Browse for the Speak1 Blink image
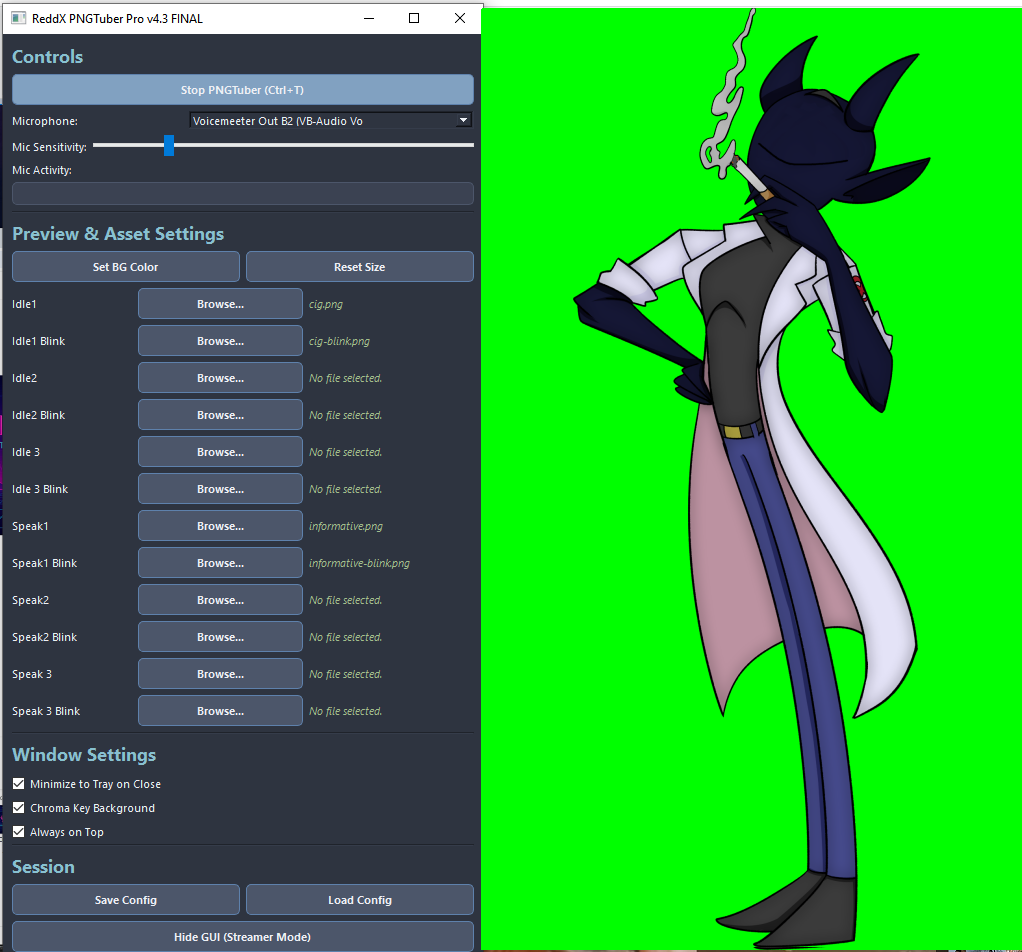 pyautogui.click(x=220, y=563)
